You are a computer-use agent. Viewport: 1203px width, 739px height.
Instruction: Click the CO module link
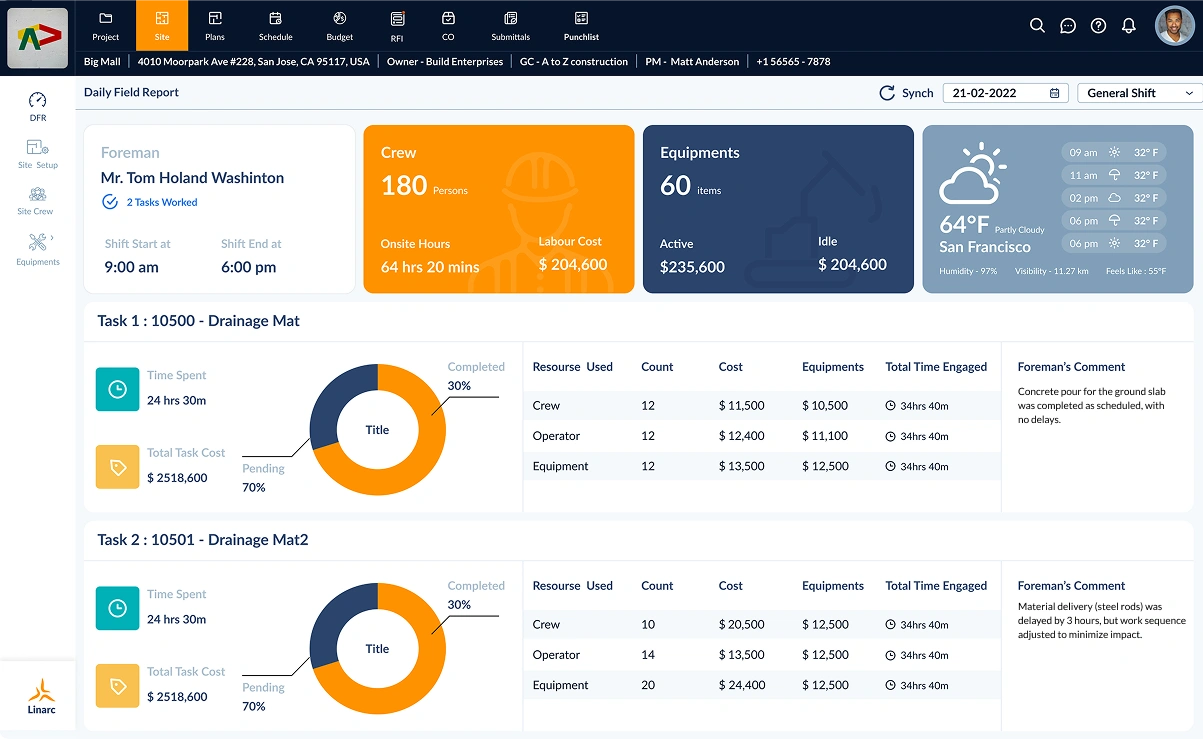(x=447, y=24)
